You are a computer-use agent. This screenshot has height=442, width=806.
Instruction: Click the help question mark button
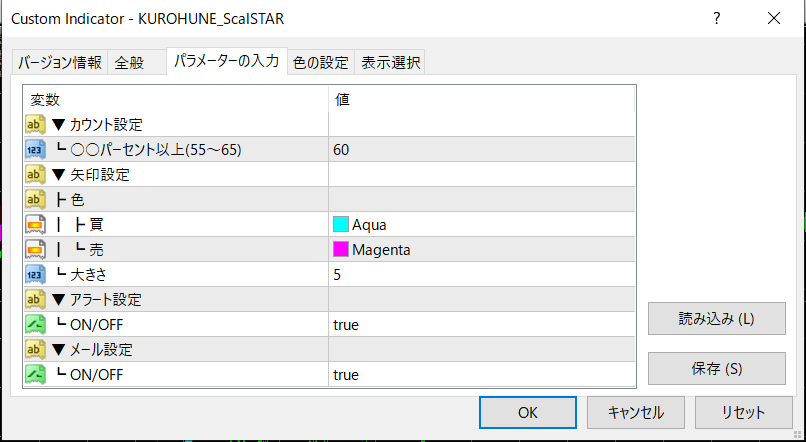click(717, 19)
